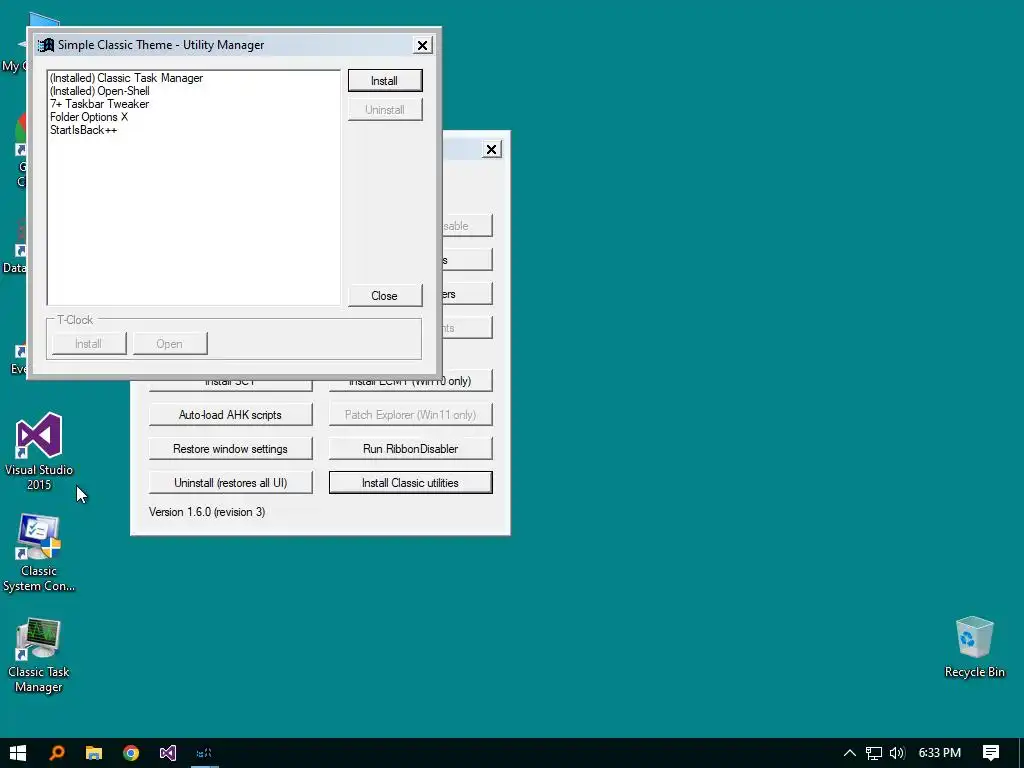Click the 6:33 PM clock
The image size is (1024, 768).
point(940,753)
